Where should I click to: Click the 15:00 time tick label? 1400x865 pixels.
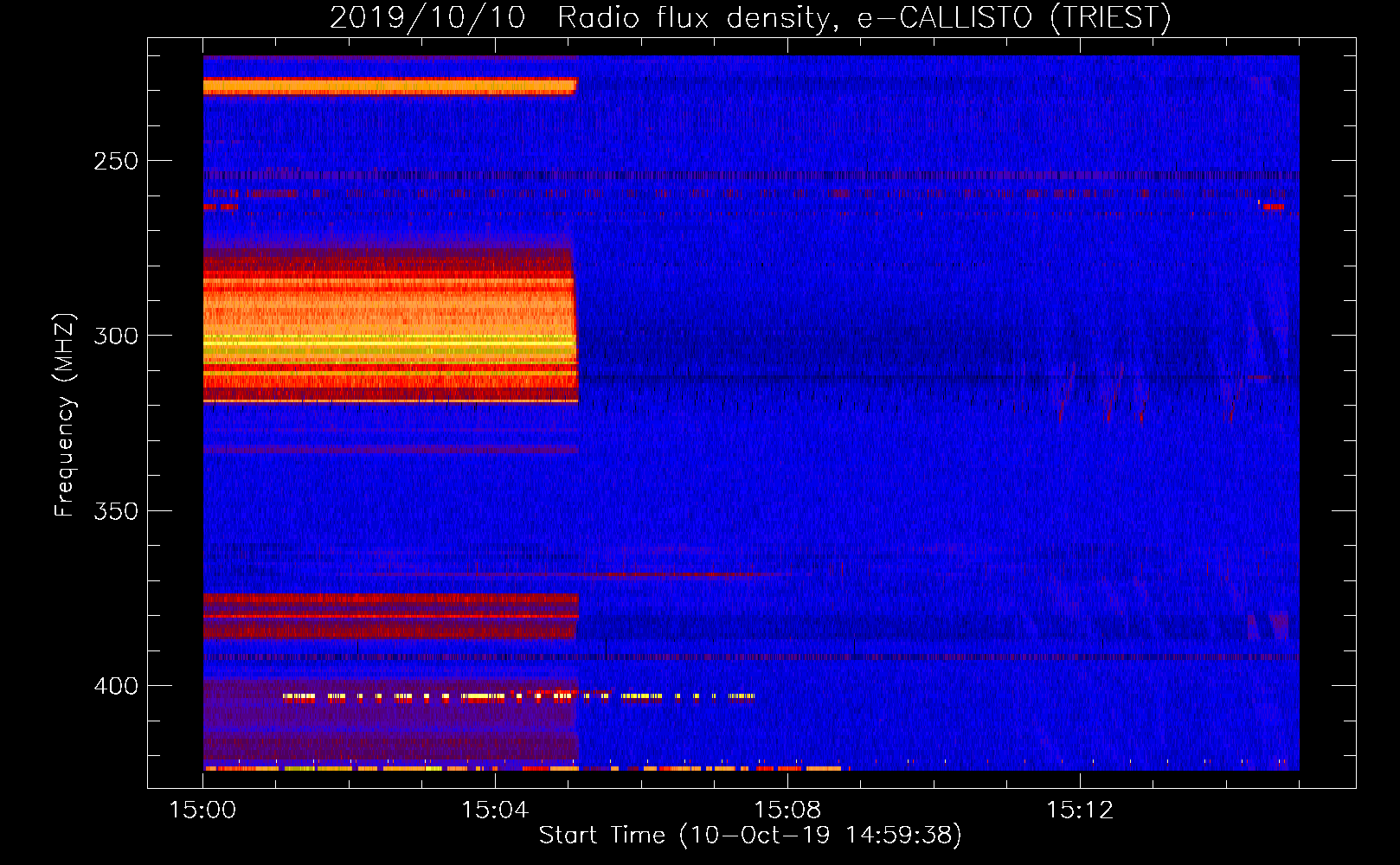tap(202, 811)
